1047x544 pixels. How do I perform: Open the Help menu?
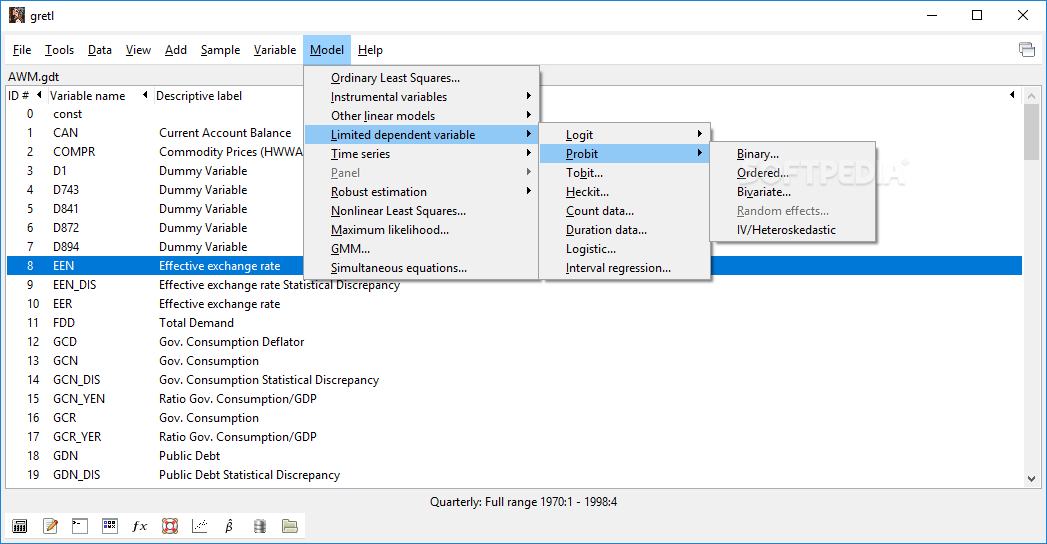(x=370, y=50)
